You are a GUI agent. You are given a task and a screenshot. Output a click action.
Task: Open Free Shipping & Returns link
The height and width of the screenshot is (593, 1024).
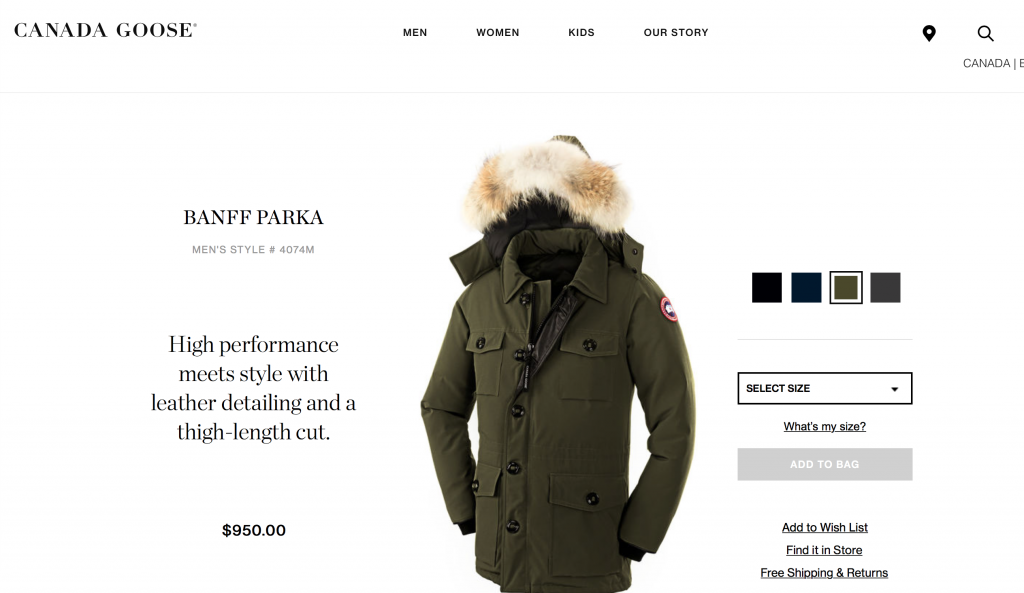pyautogui.click(x=824, y=573)
